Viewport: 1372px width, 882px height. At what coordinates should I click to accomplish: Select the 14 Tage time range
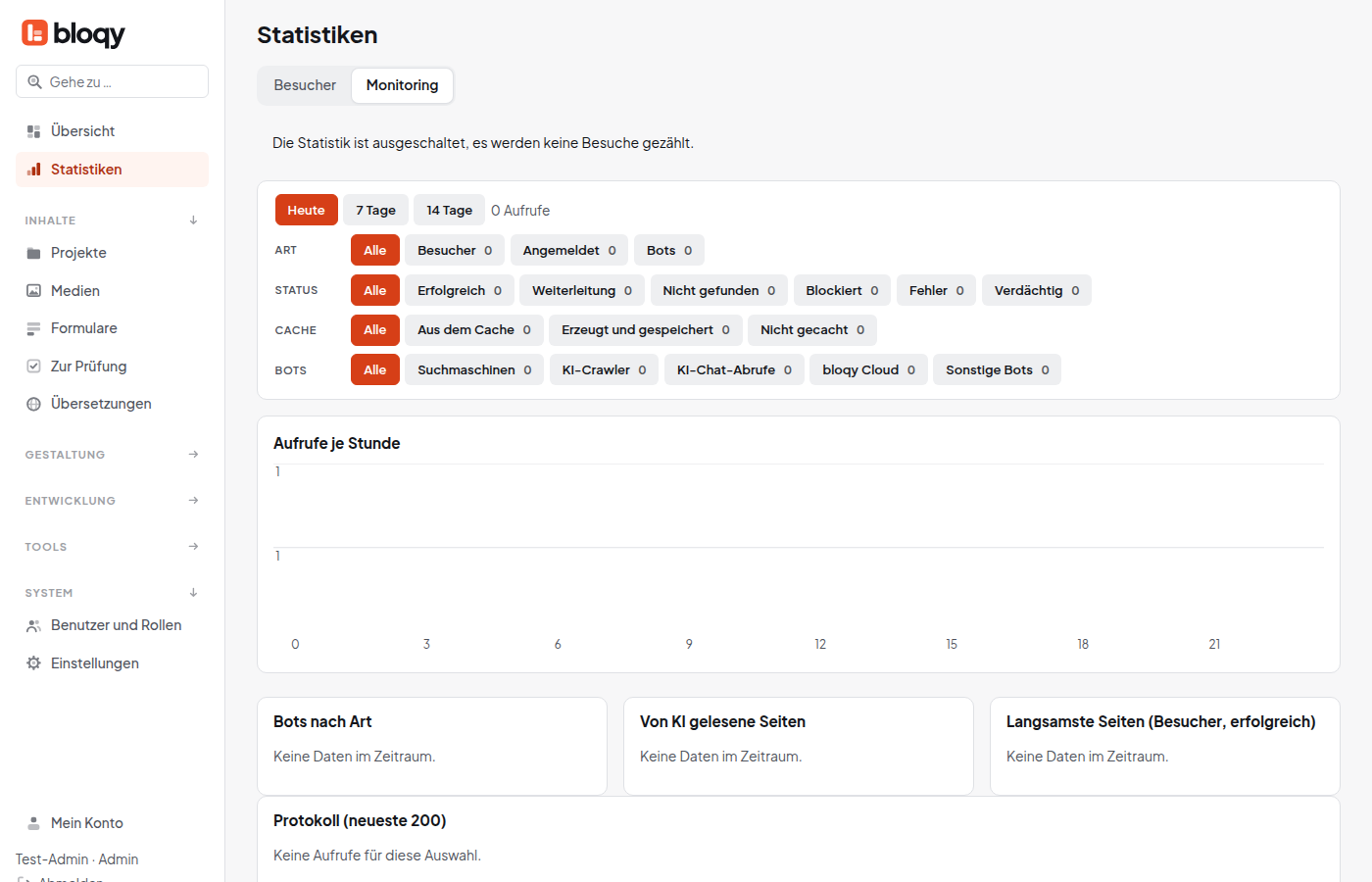(449, 210)
